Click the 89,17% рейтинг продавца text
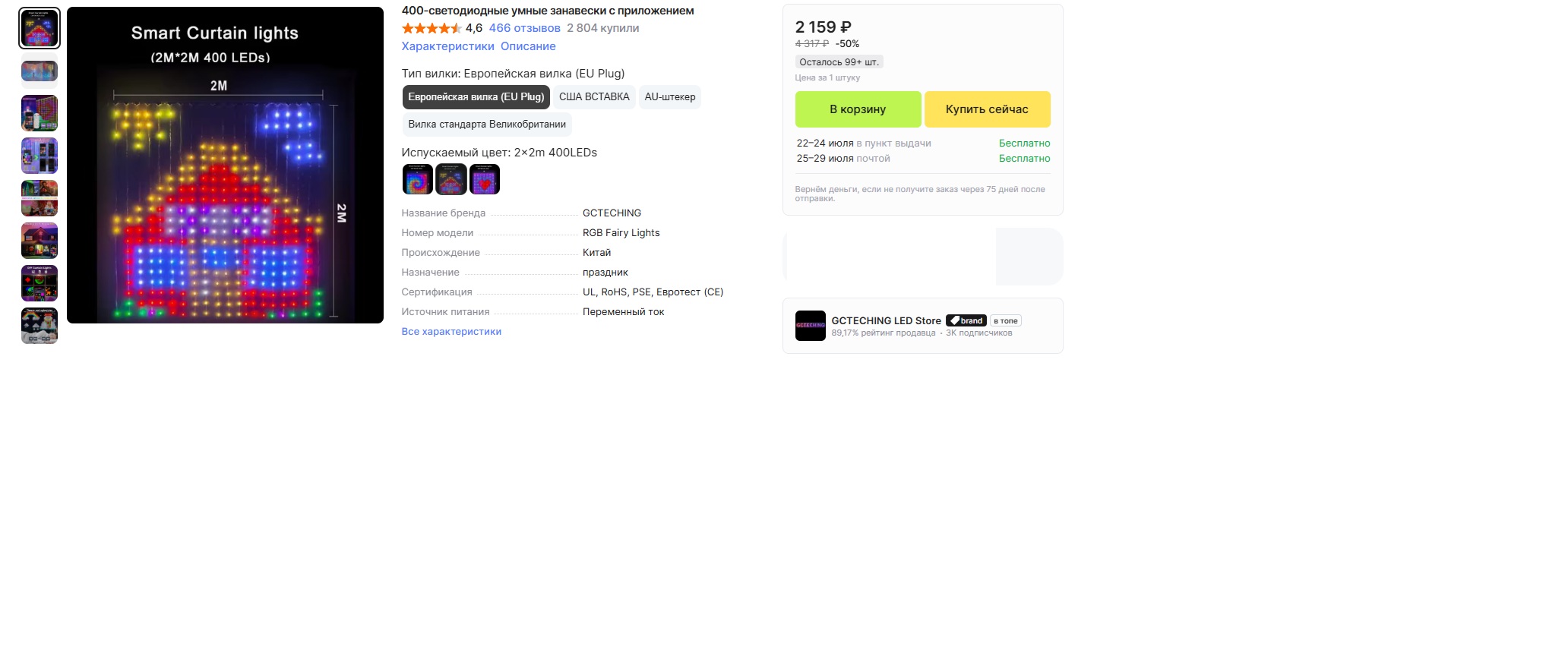 coord(884,333)
